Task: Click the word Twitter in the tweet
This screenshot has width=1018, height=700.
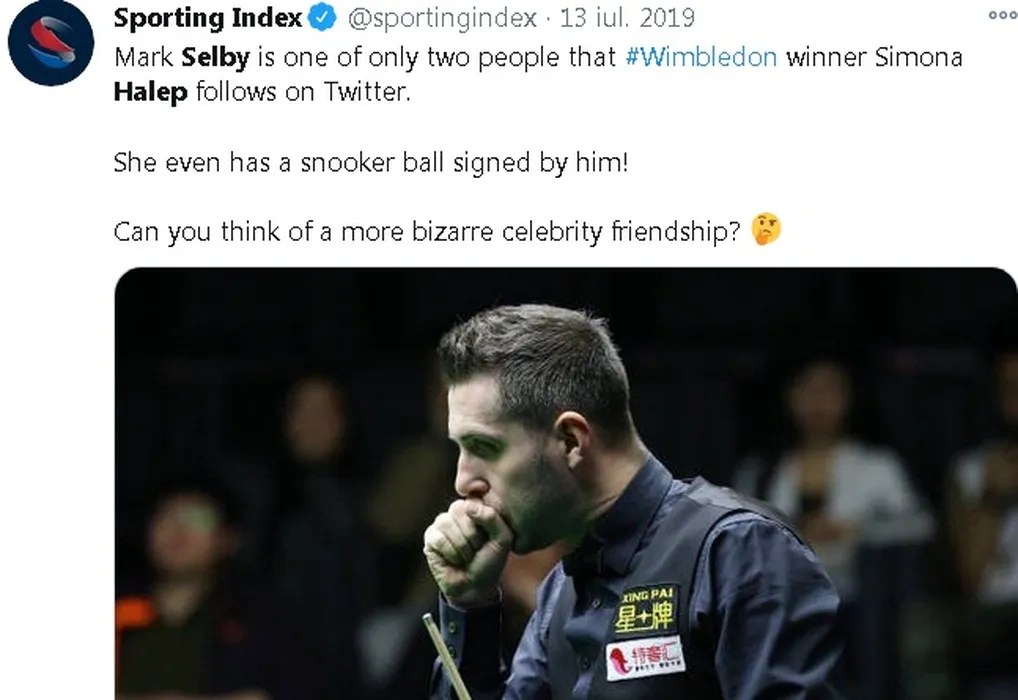Action: tap(367, 92)
